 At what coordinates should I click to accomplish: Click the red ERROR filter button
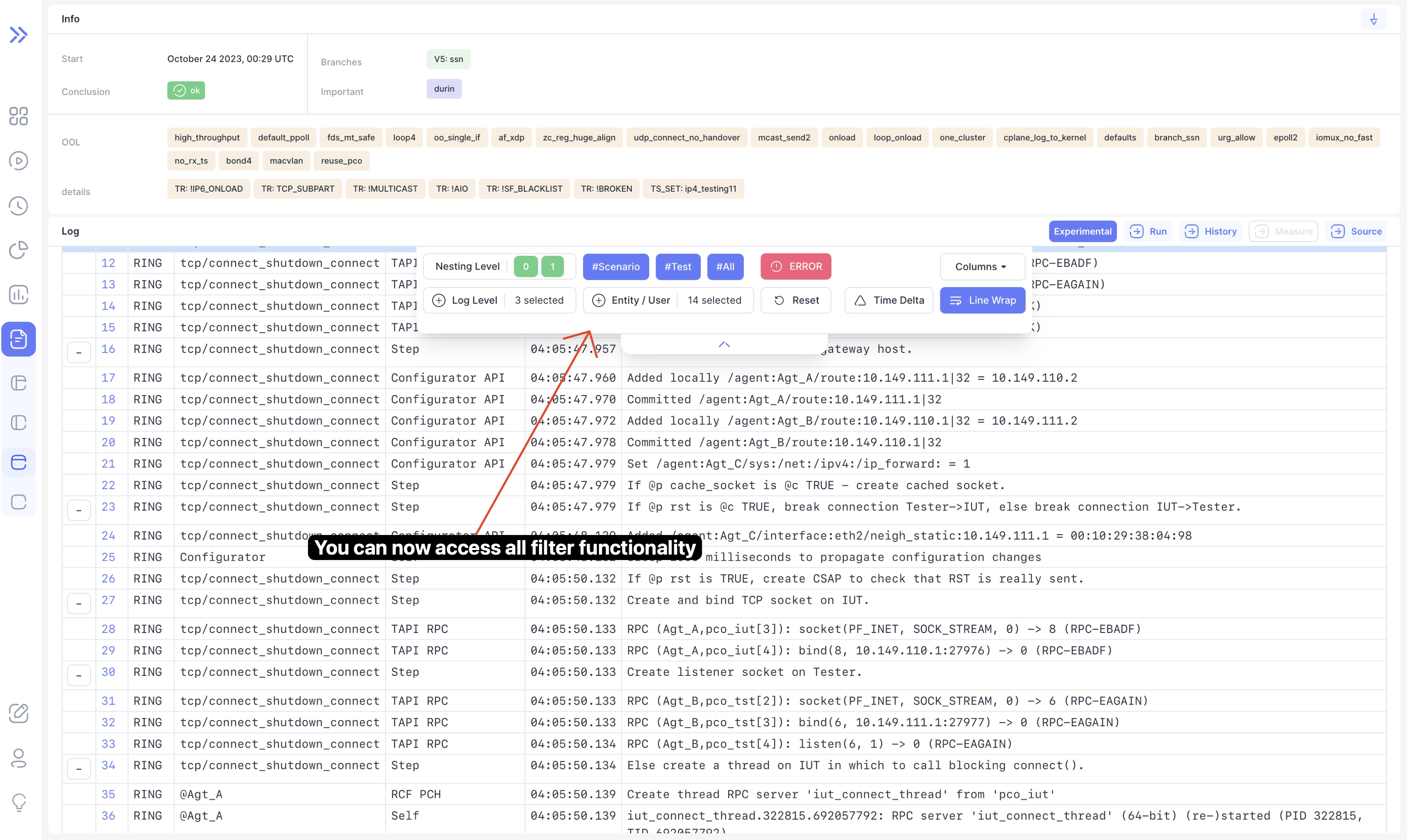pos(796,267)
